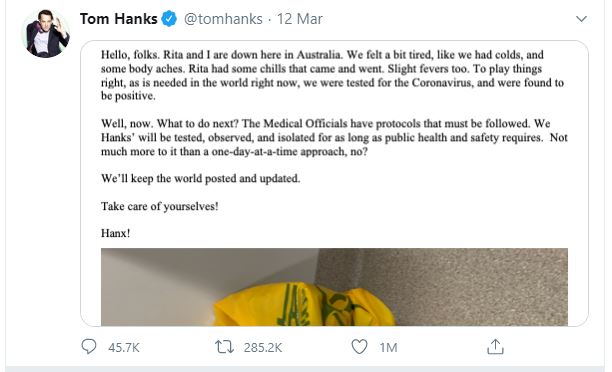Click the Tom Hanks display name
612x372 pixels.
point(119,19)
